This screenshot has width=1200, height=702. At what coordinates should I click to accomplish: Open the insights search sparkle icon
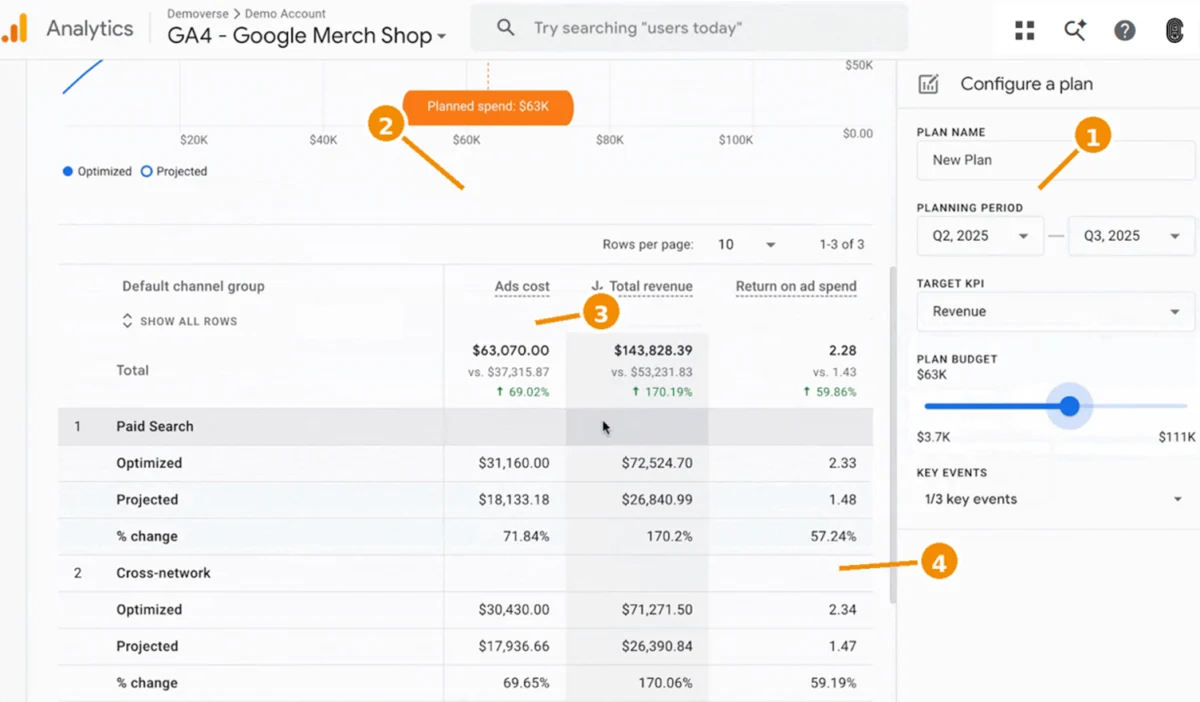pos(1075,30)
